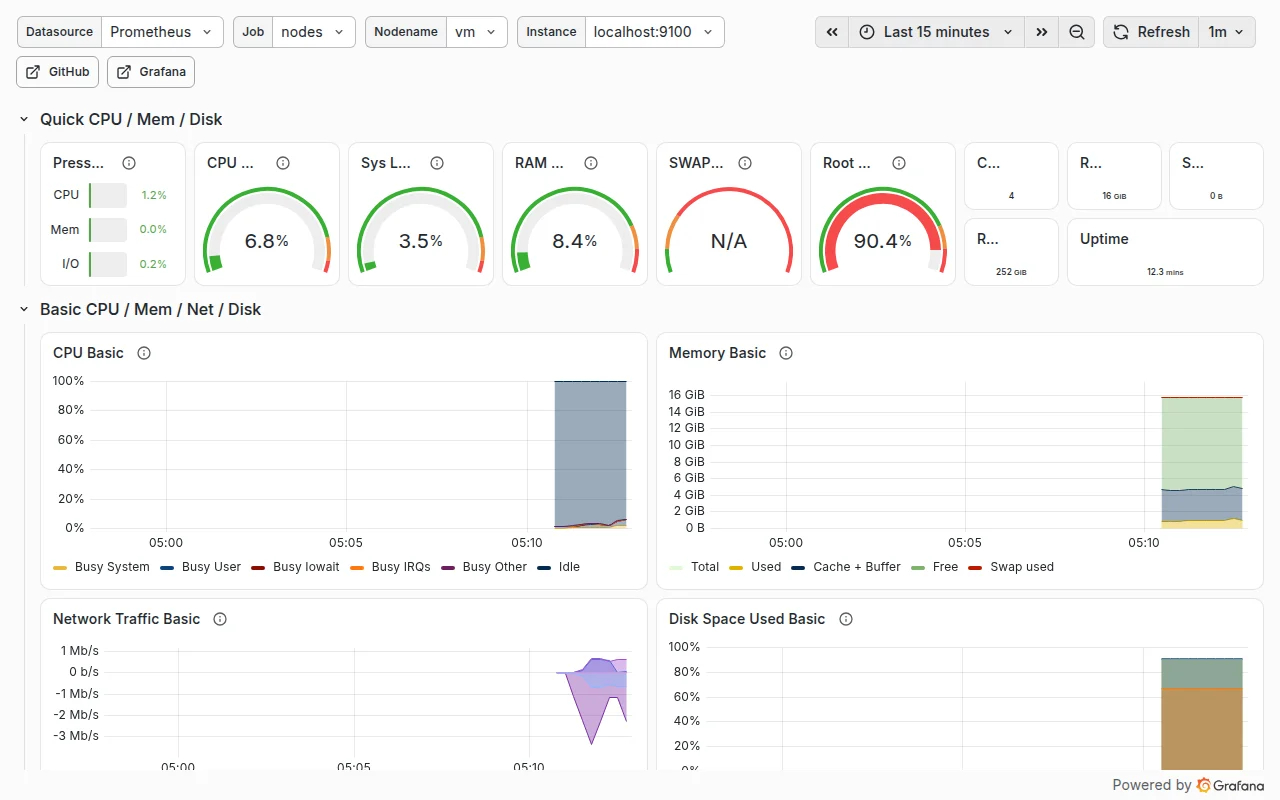Show info for the Pressure panel
The width and height of the screenshot is (1280, 800).
pos(129,163)
